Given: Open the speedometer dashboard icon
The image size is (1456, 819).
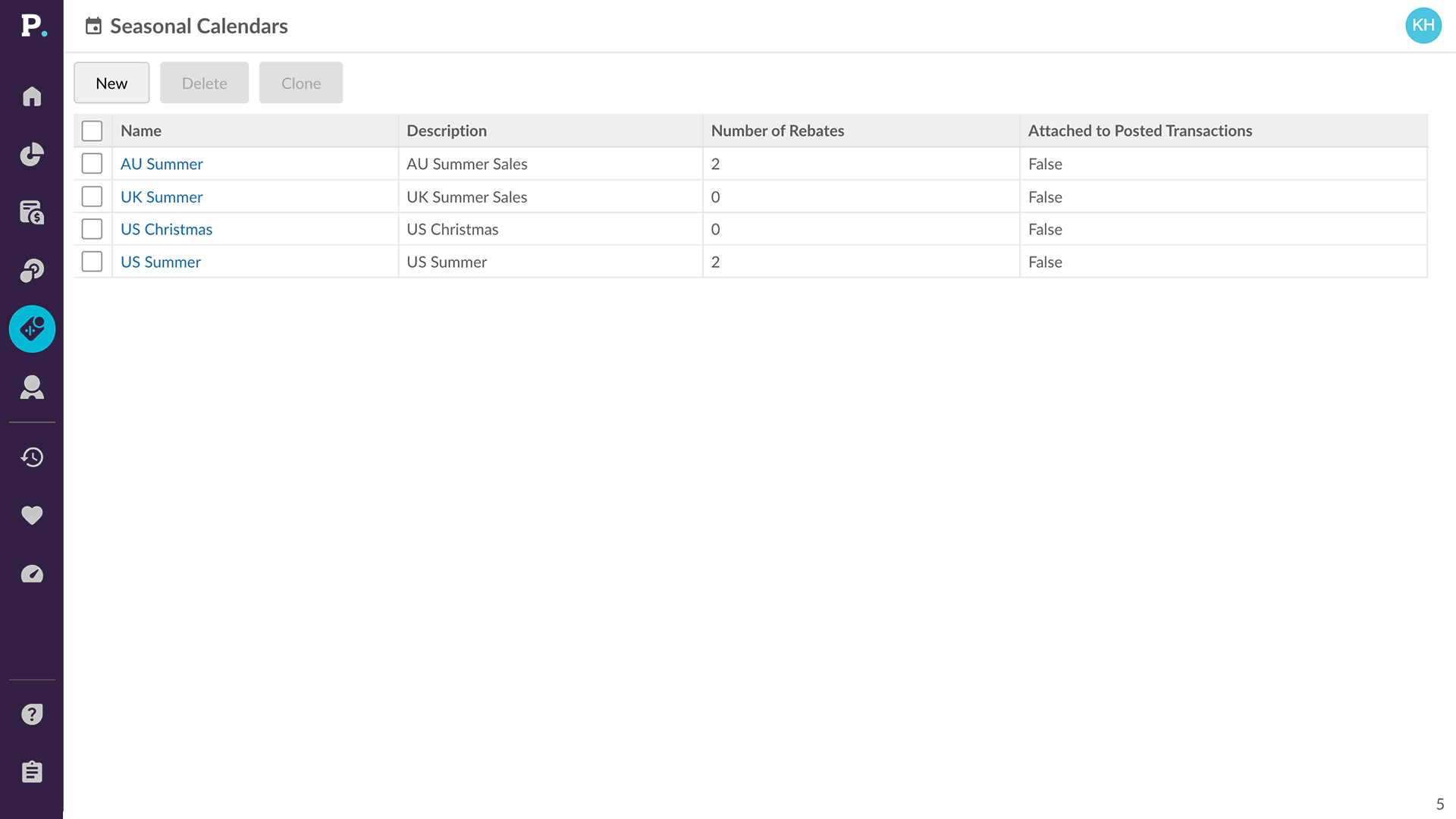Looking at the screenshot, I should coord(32,574).
